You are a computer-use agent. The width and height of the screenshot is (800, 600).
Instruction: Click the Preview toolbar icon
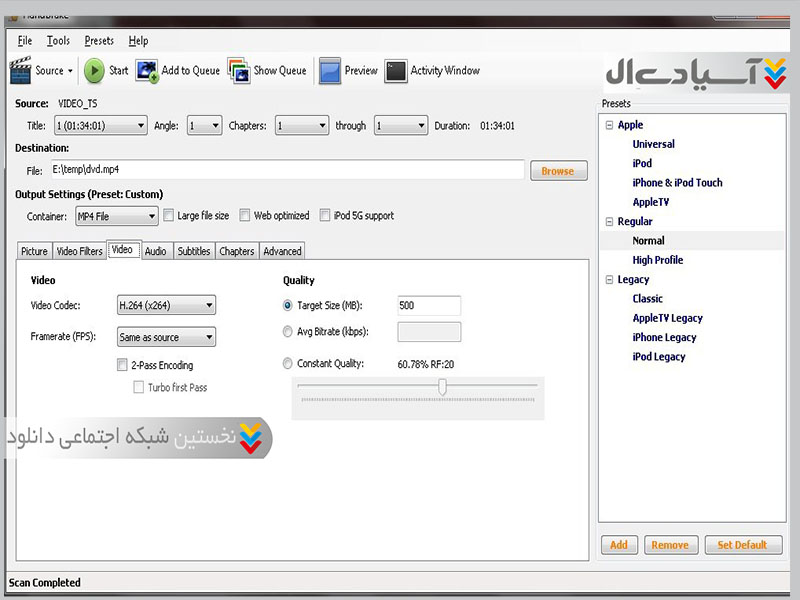point(330,71)
